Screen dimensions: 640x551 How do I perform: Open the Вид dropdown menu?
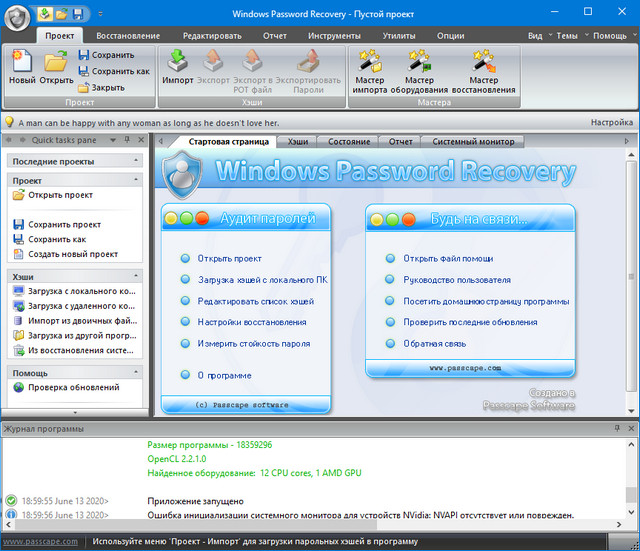(x=538, y=36)
